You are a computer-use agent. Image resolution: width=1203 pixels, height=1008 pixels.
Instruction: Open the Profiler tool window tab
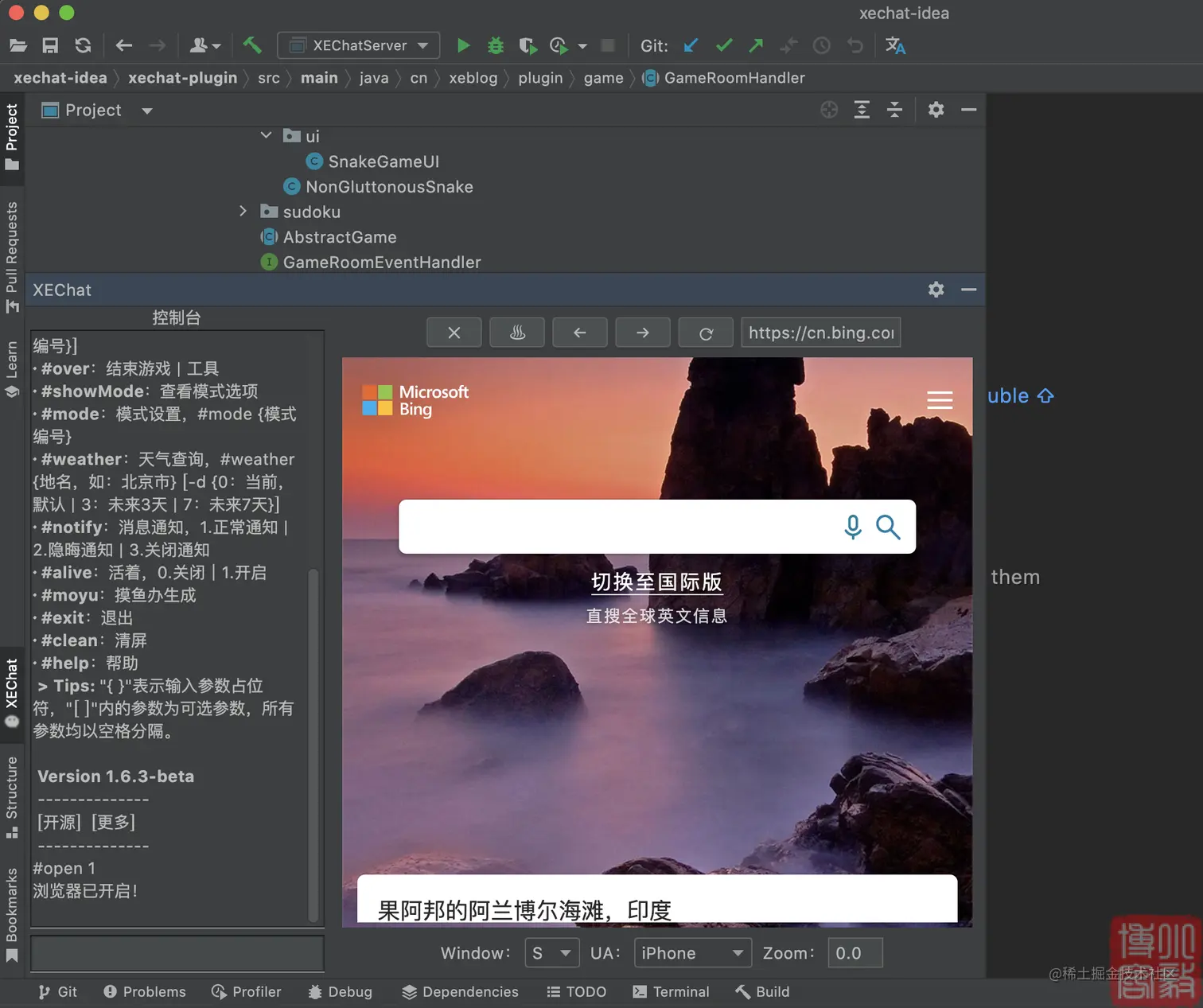247,991
